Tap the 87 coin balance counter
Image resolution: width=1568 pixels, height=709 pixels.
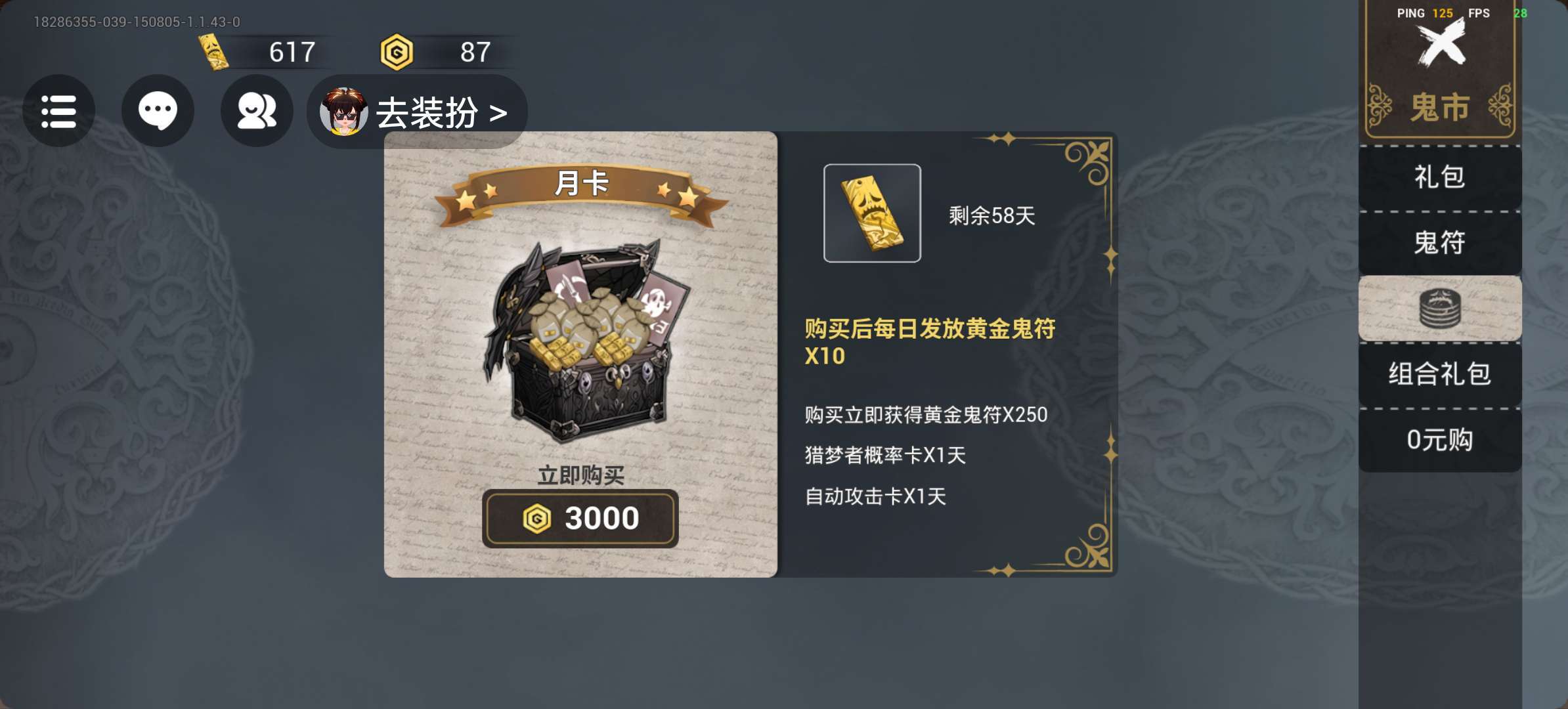[x=475, y=52]
